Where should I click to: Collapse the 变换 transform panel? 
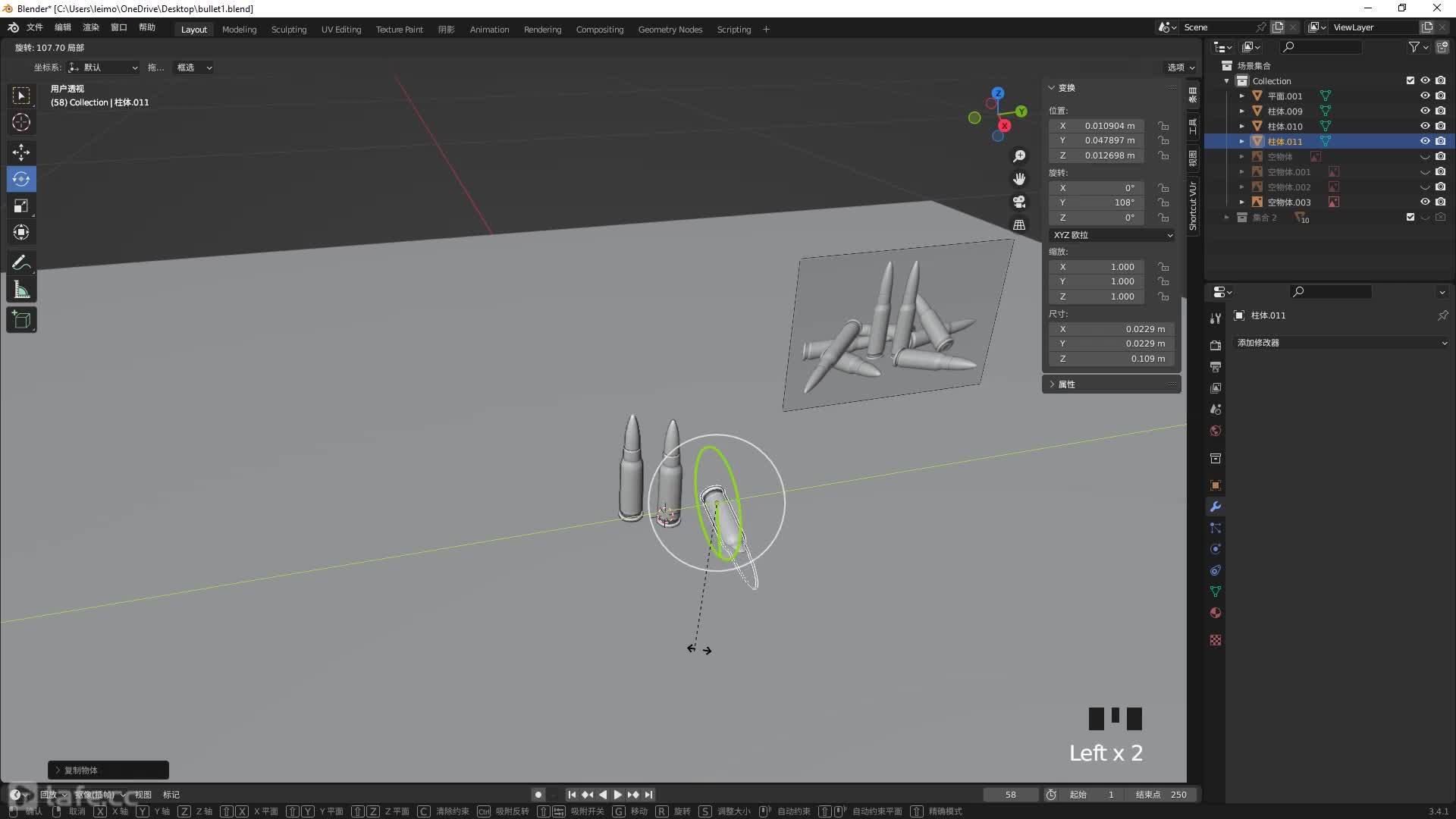1052,88
